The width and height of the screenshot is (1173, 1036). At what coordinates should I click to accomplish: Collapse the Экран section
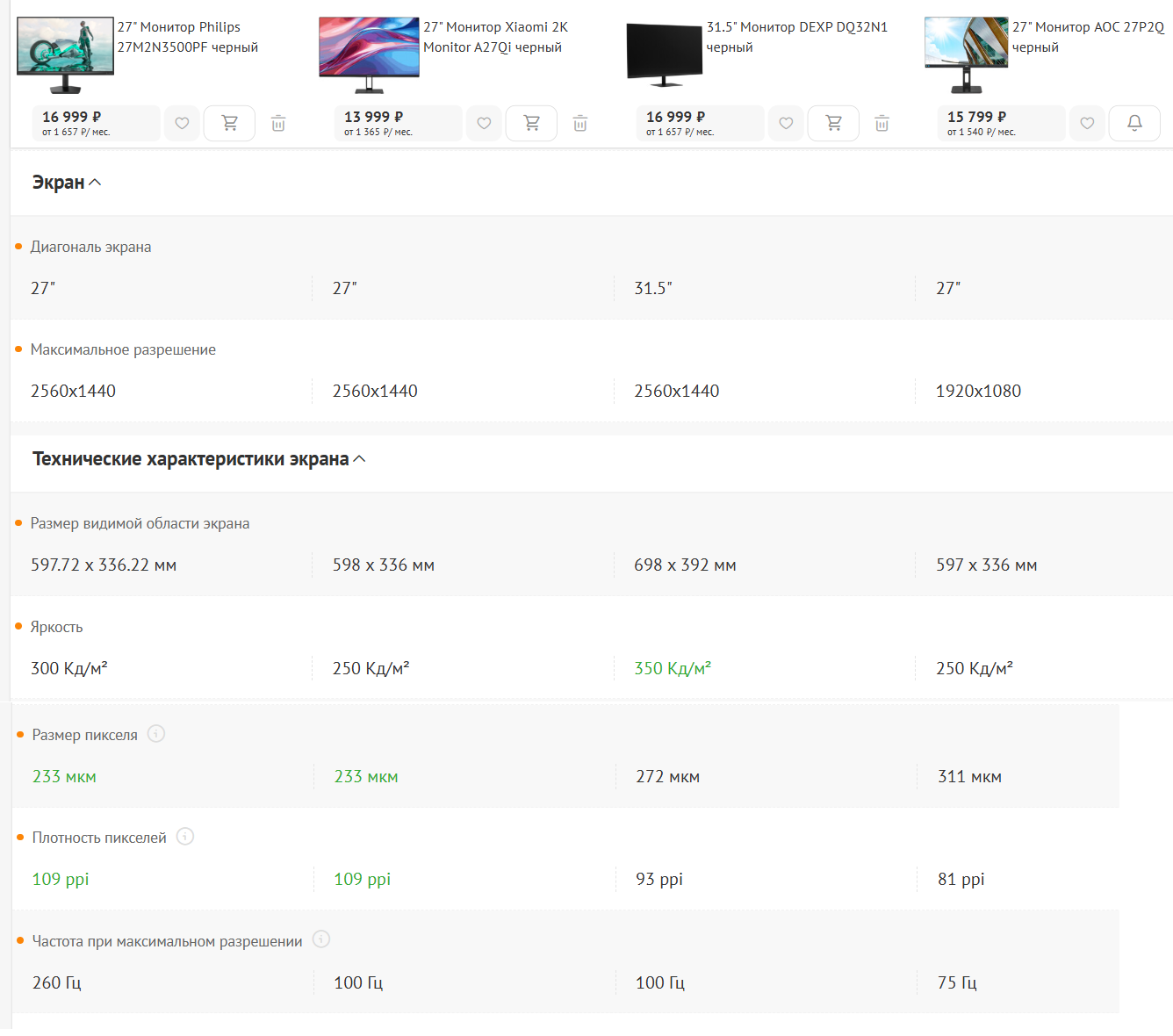pyautogui.click(x=67, y=183)
